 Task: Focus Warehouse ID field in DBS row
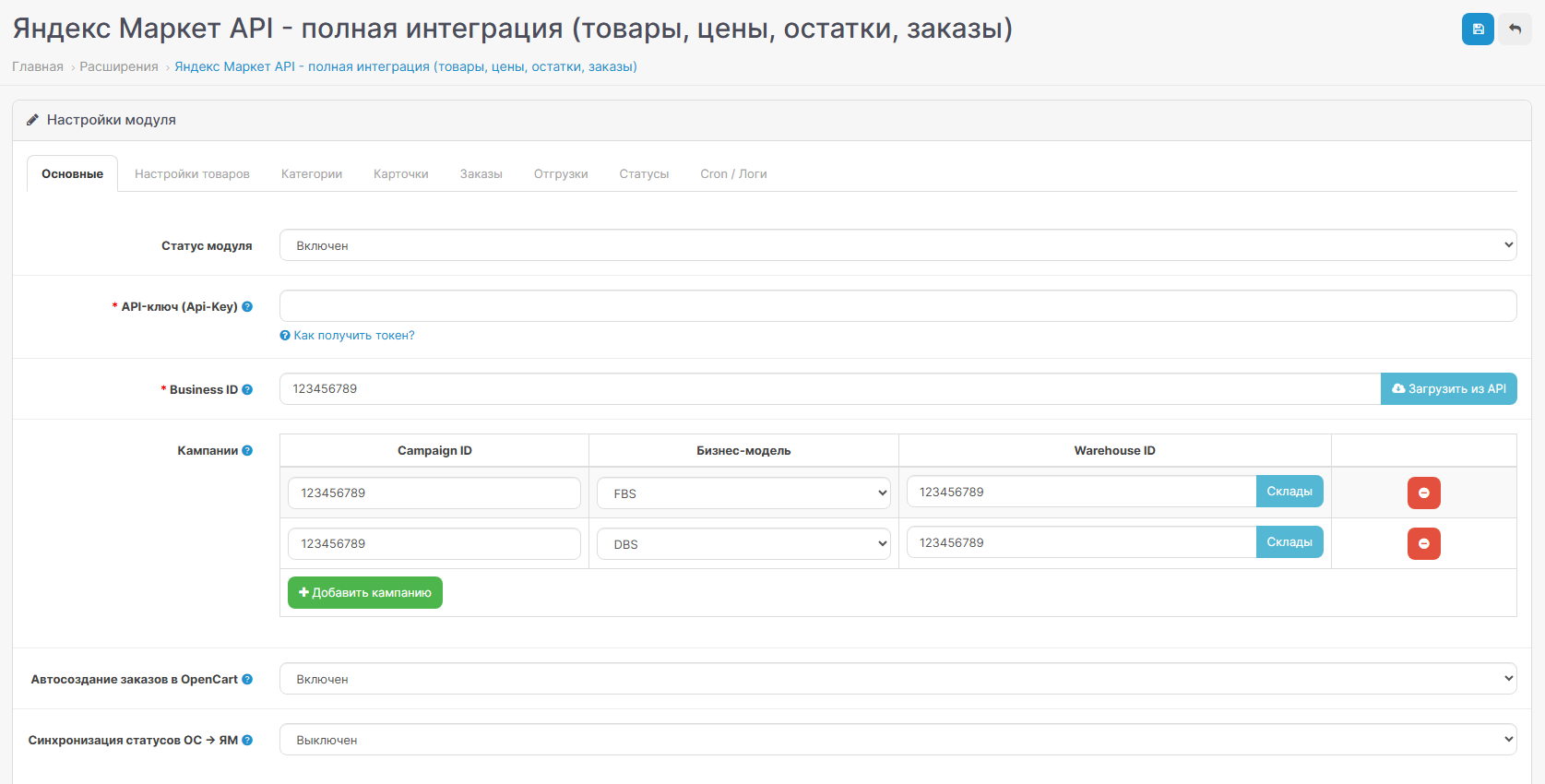(1081, 542)
